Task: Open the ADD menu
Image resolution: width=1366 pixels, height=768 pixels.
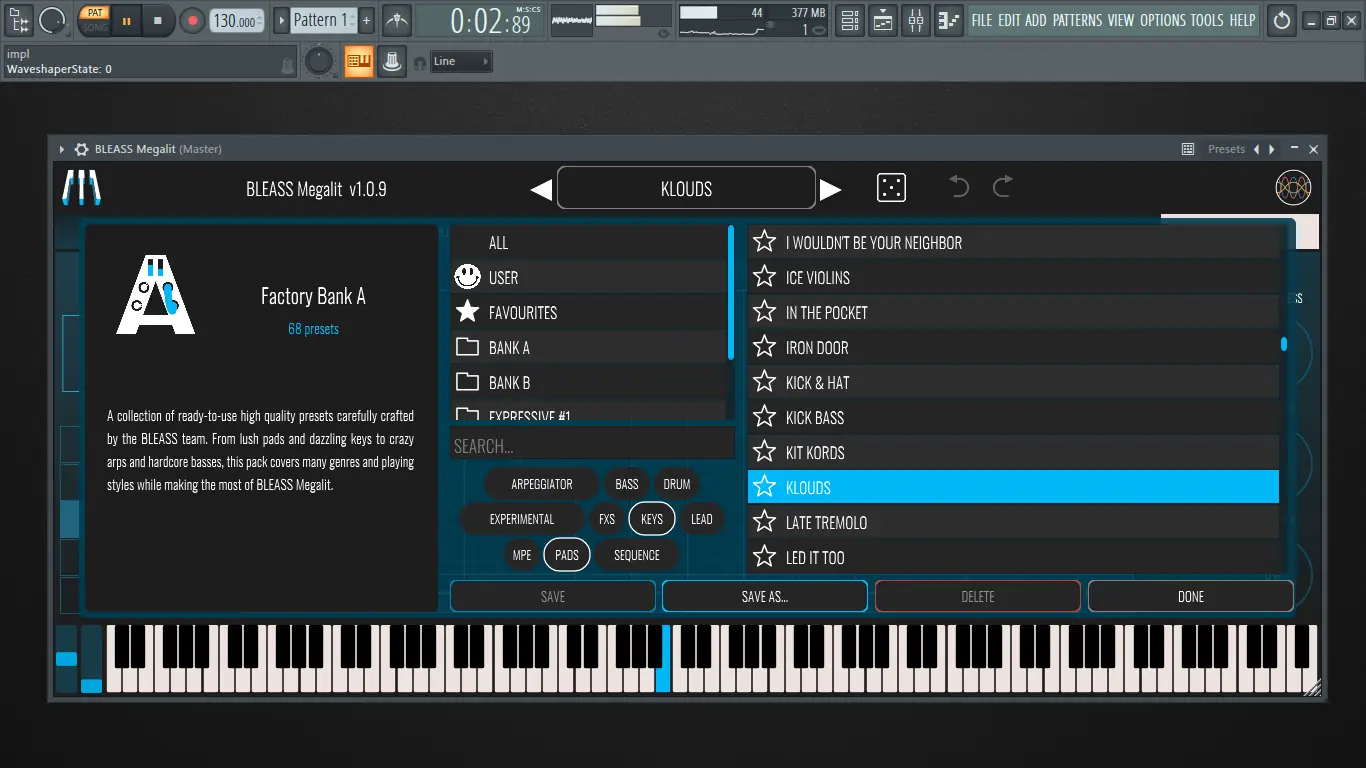Action: (x=1036, y=20)
